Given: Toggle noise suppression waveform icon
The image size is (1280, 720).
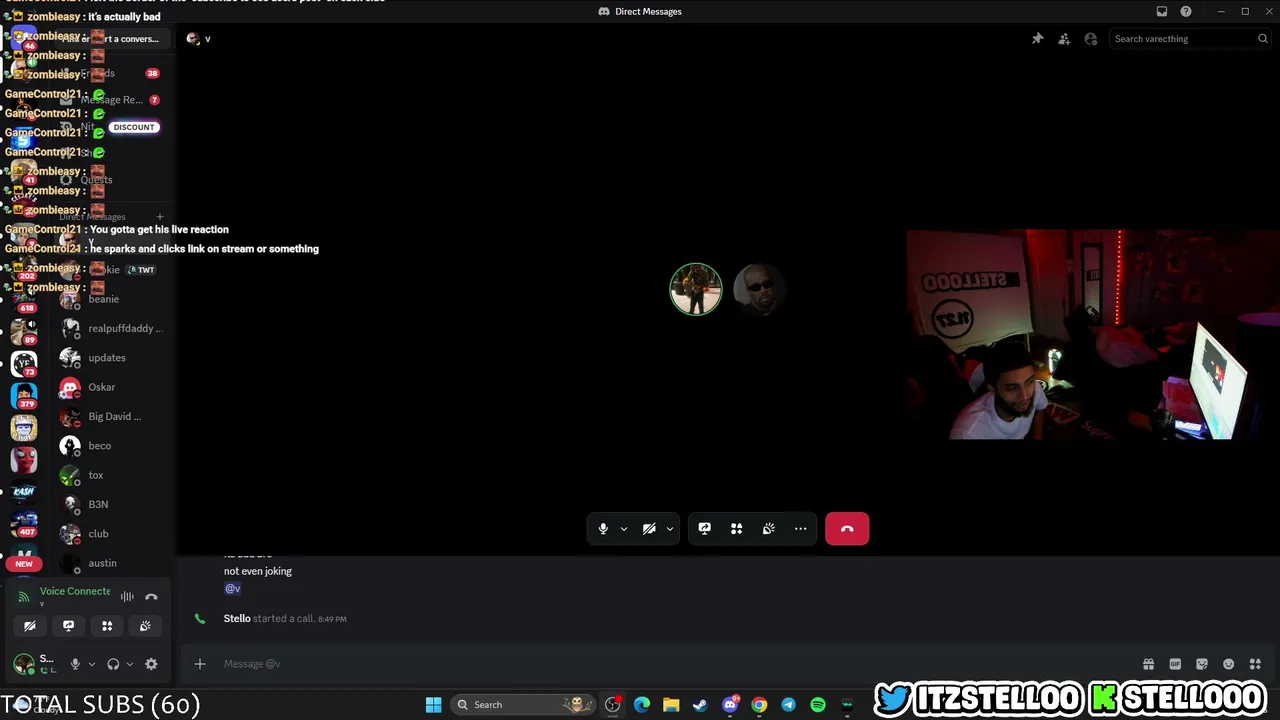Looking at the screenshot, I should pos(127,597).
